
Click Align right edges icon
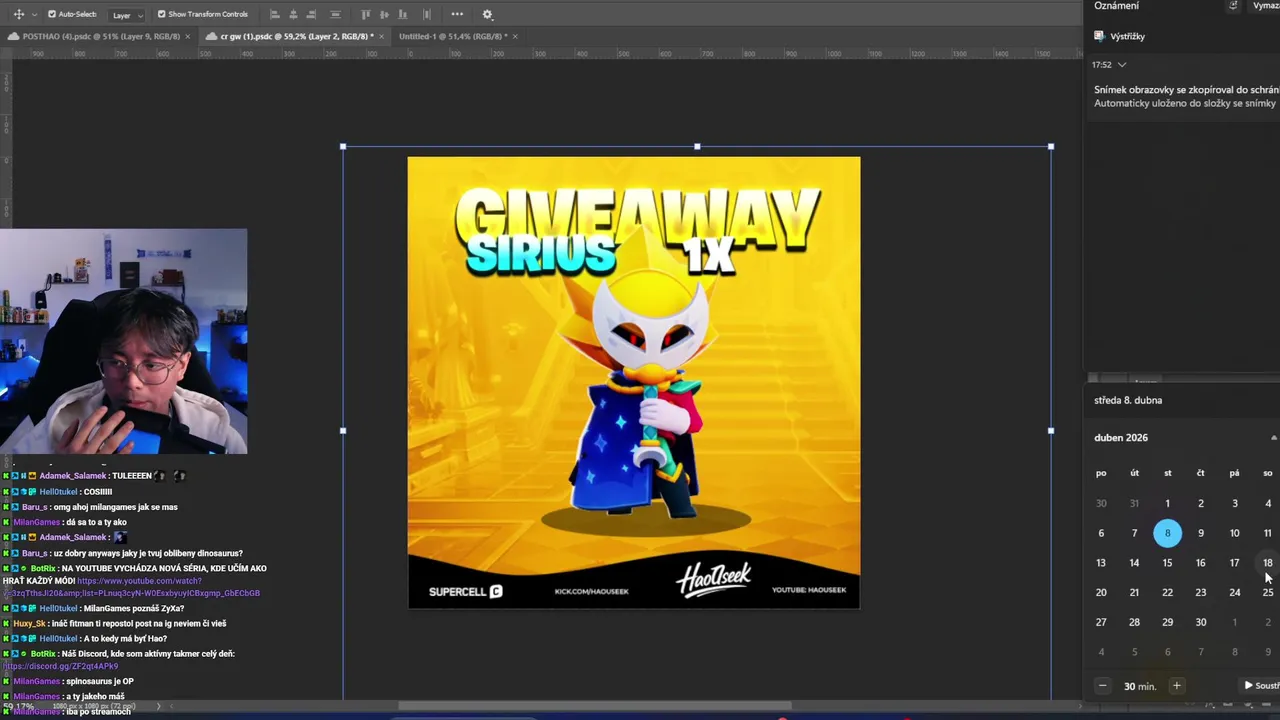311,14
